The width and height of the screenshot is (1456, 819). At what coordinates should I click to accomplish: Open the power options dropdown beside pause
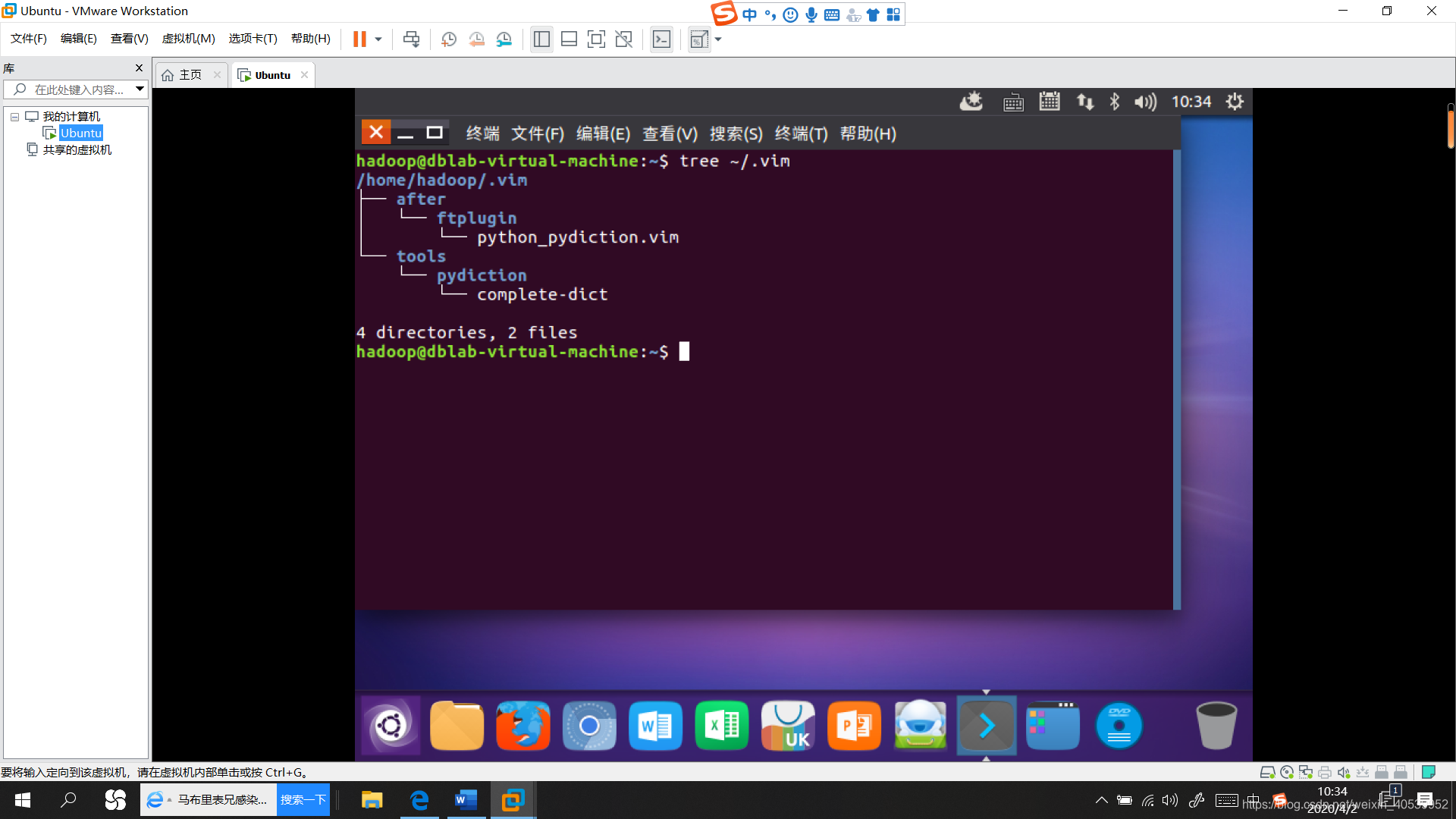(x=377, y=39)
